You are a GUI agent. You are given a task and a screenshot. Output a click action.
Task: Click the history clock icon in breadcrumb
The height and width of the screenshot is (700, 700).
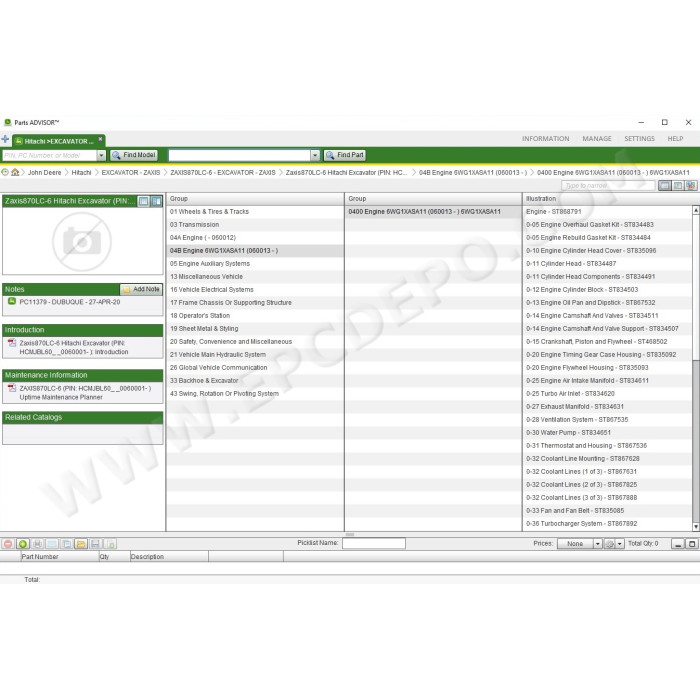[x=5, y=172]
